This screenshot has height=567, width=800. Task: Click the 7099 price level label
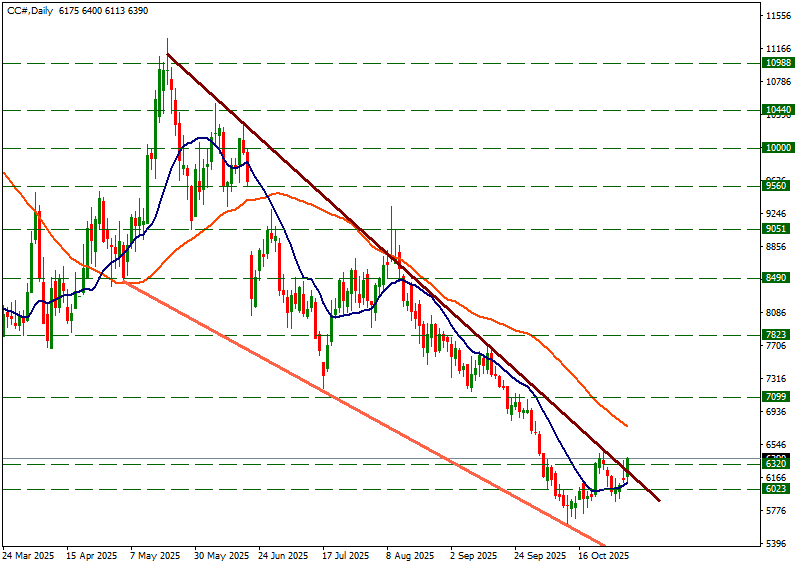tap(776, 397)
